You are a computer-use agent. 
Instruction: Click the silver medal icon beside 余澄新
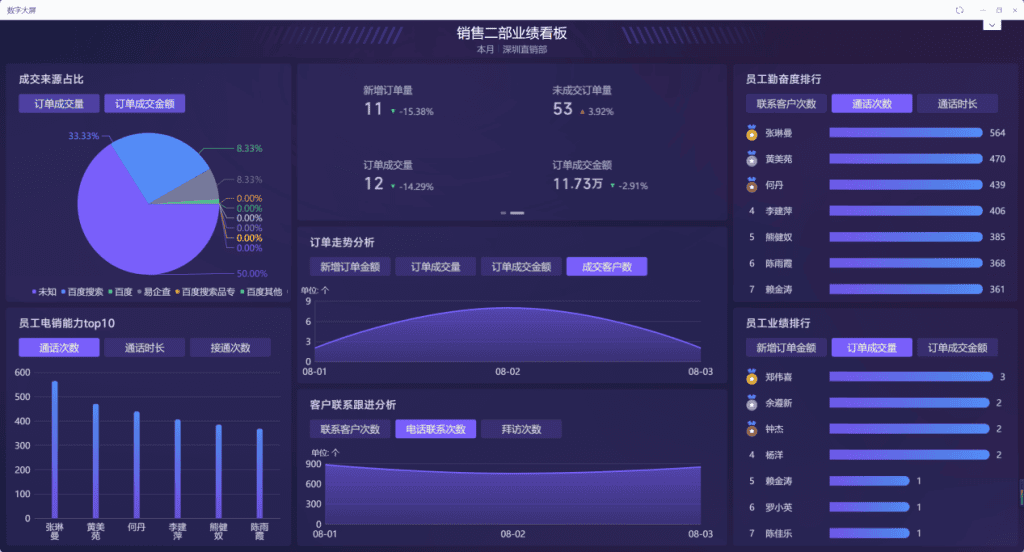pyautogui.click(x=752, y=403)
